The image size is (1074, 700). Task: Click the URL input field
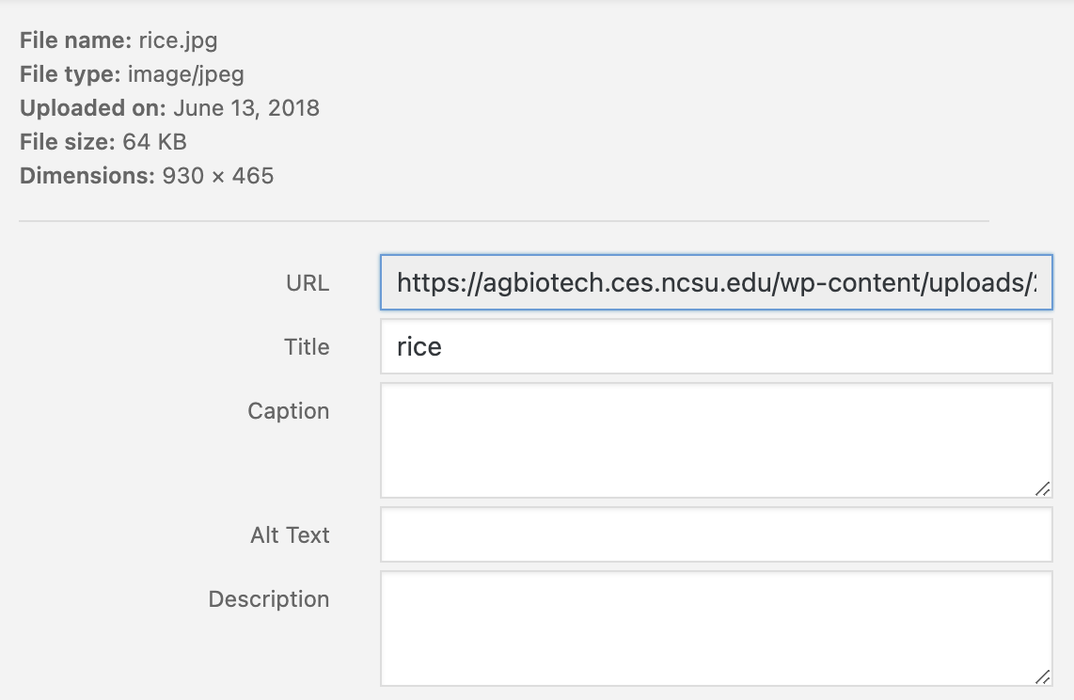[x=715, y=283]
